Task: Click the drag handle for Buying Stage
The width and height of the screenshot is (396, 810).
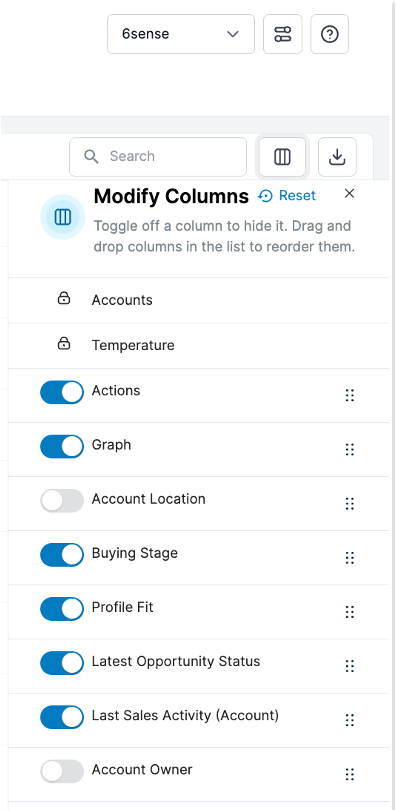Action: pos(350,558)
